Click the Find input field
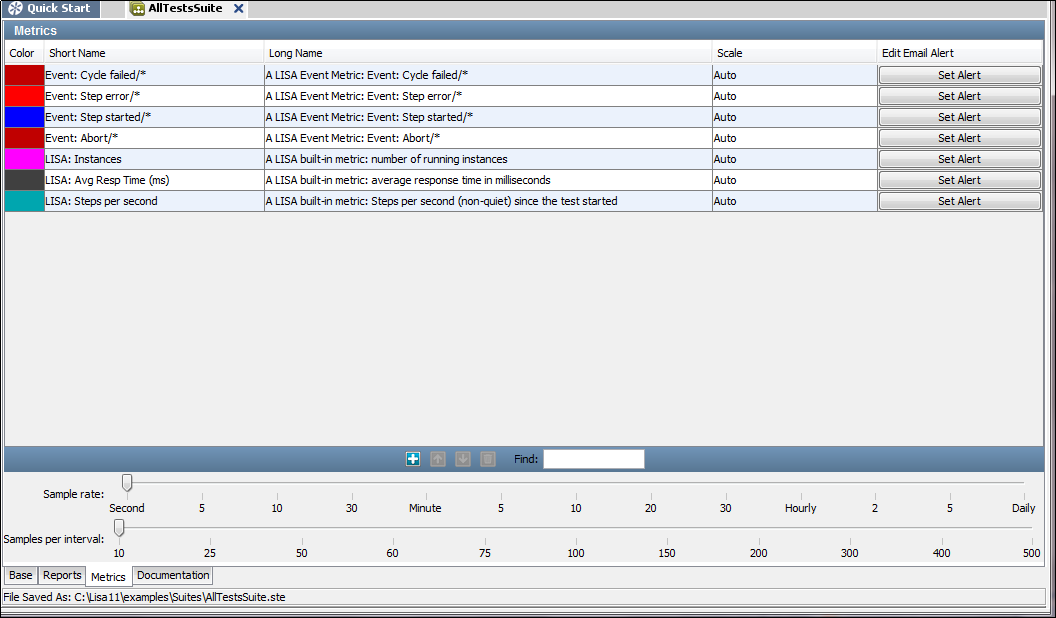 pyautogui.click(x=592, y=459)
